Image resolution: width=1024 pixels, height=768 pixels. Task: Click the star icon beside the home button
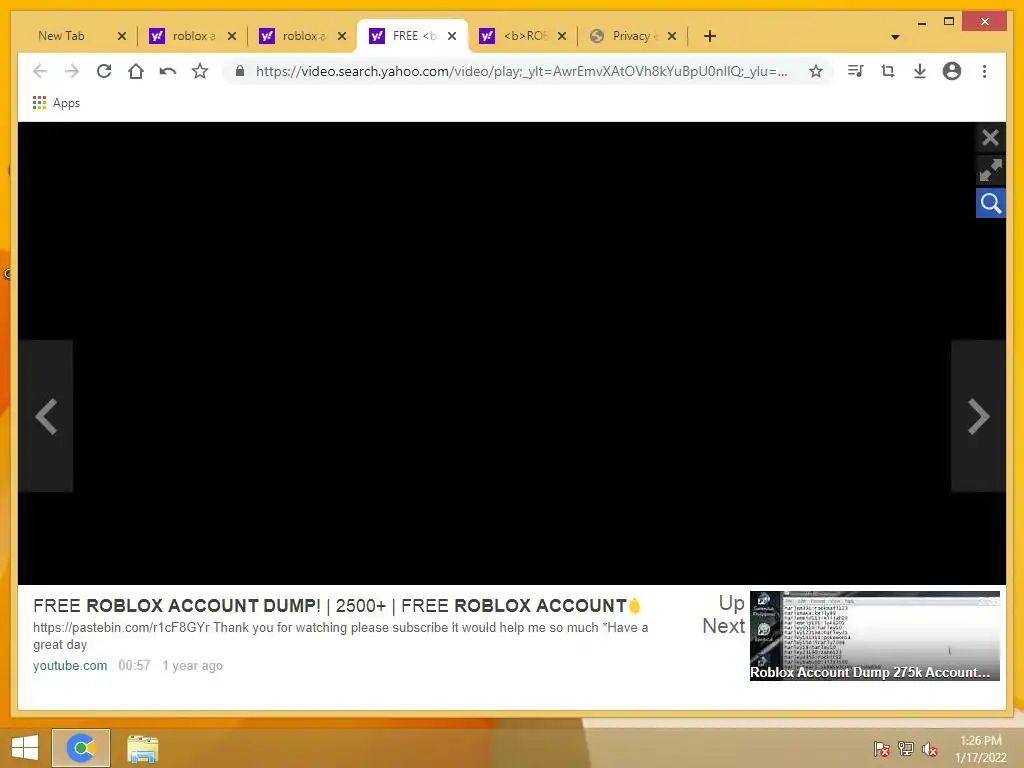[x=200, y=71]
